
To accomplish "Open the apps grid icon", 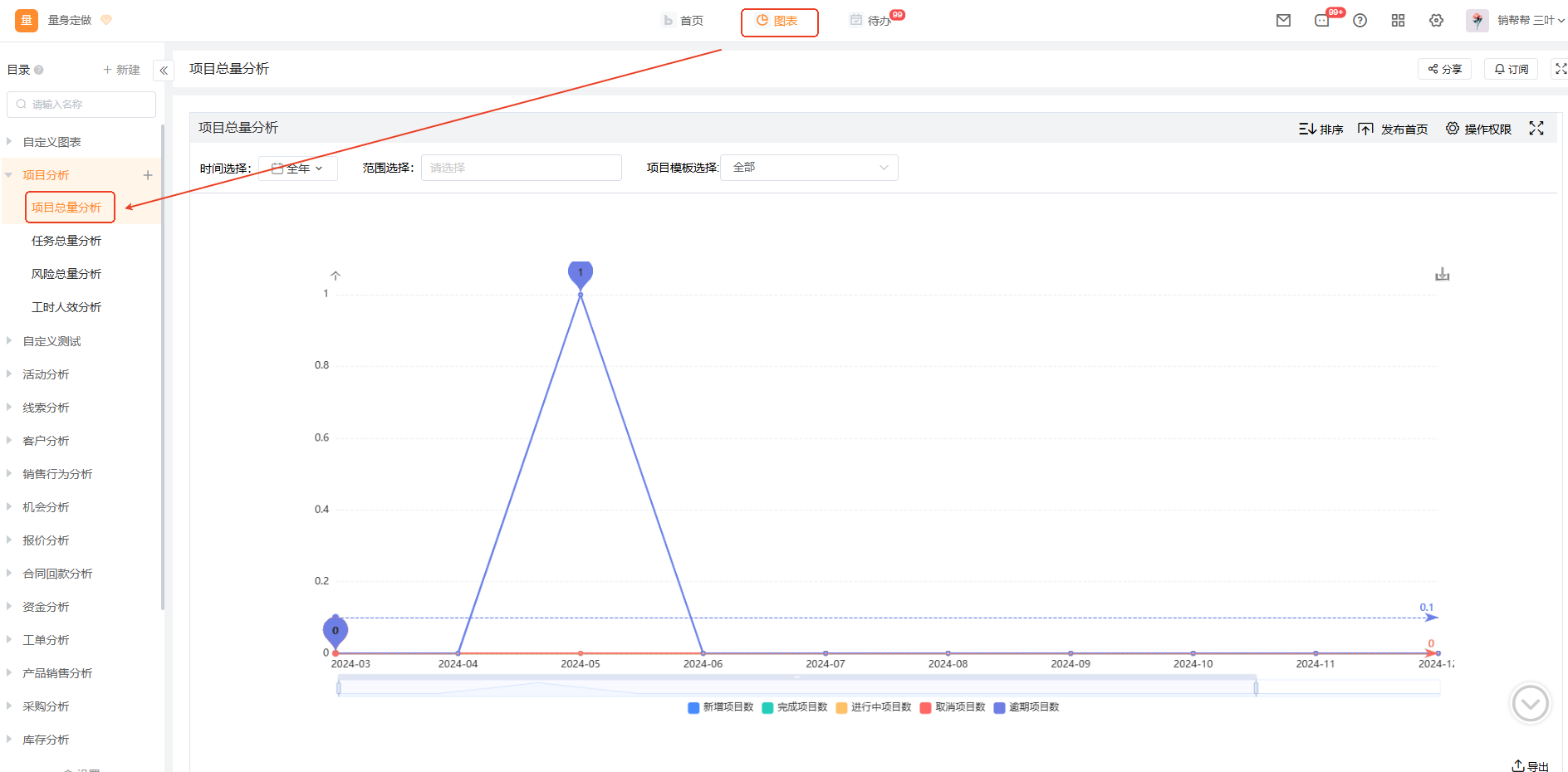I will (x=1398, y=21).
